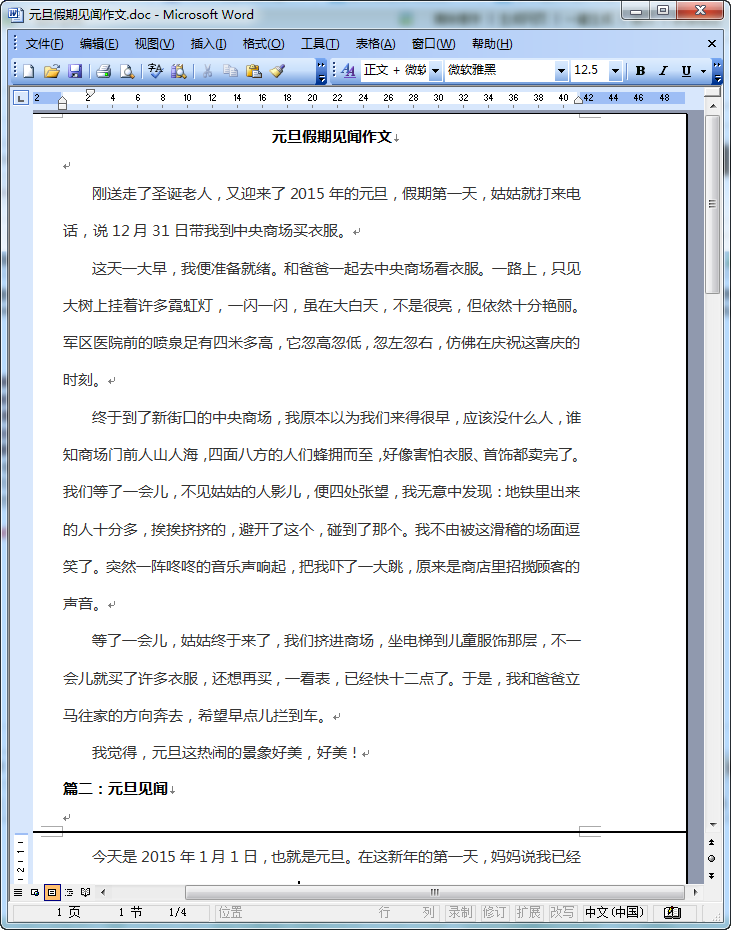Create a new blank document
This screenshot has height=930, width=731.
click(28, 71)
